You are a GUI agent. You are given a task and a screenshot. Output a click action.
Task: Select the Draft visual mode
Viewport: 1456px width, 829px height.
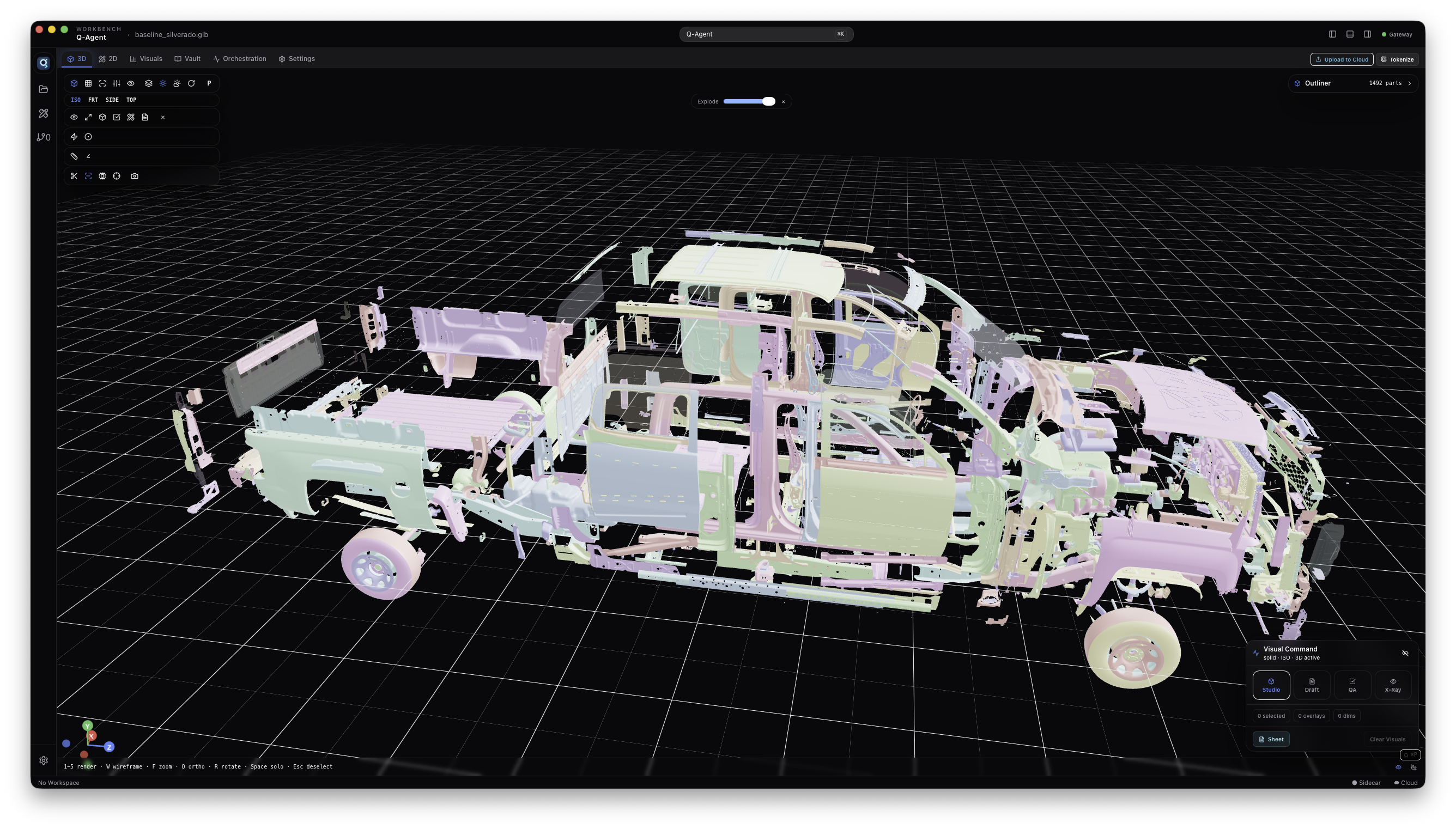tap(1312, 684)
